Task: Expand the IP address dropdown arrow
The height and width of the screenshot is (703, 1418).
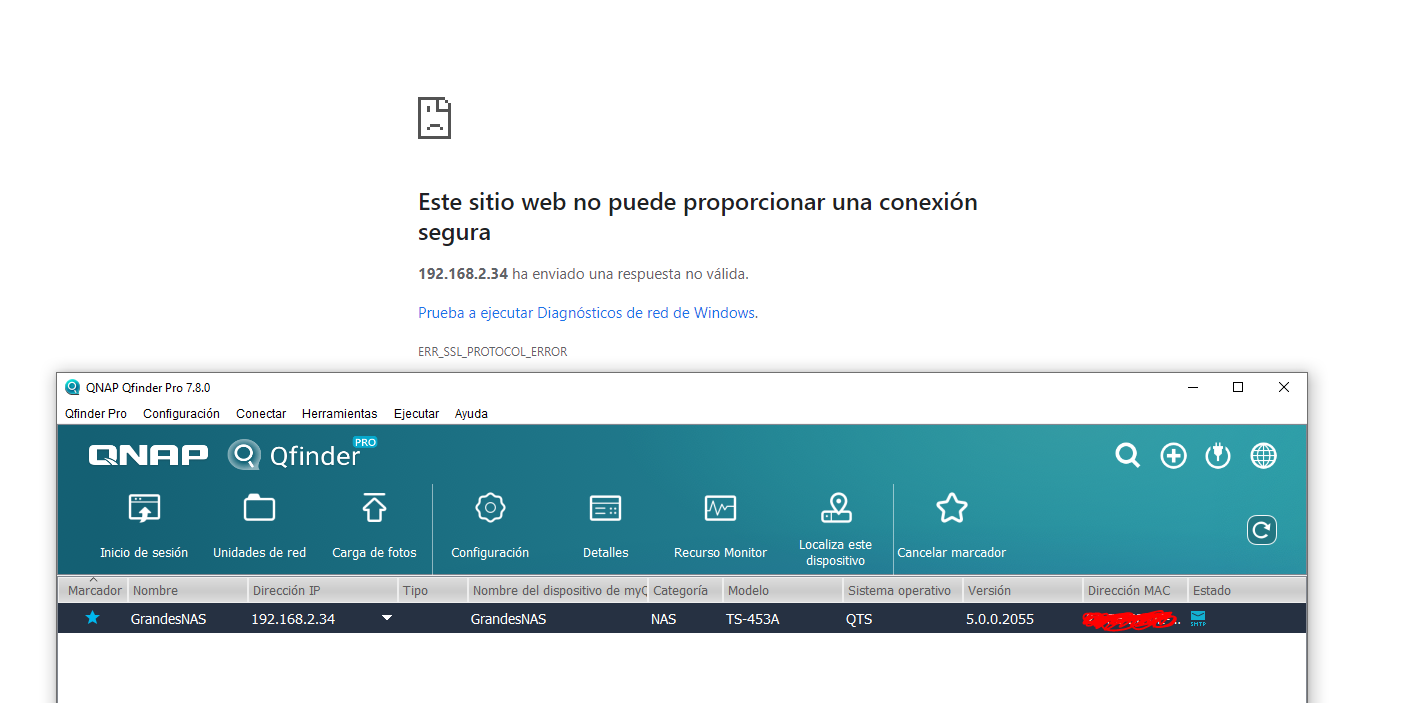Action: [x=387, y=619]
